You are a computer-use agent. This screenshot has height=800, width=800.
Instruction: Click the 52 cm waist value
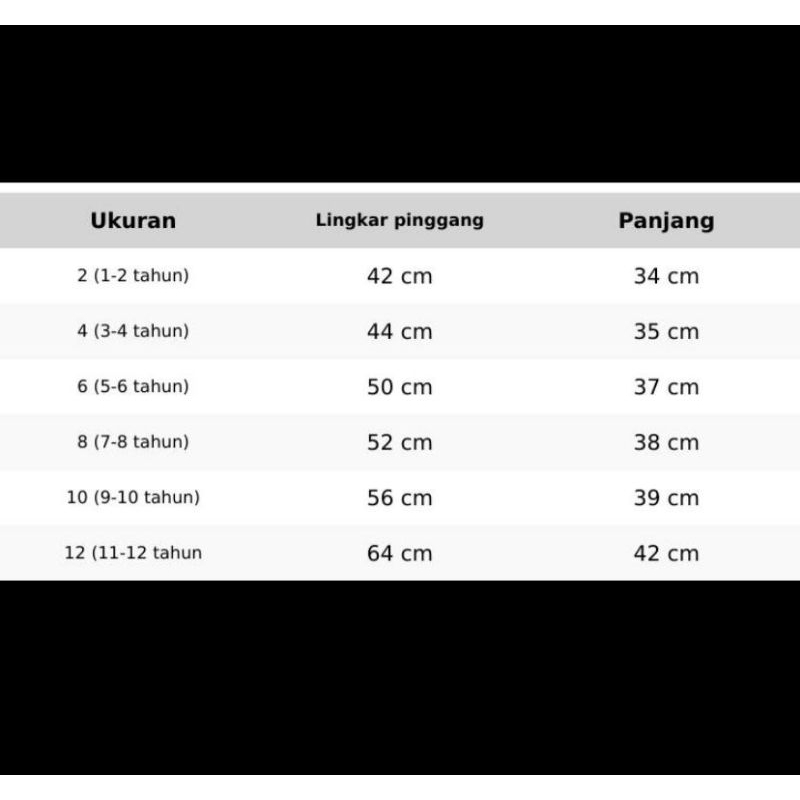point(399,442)
